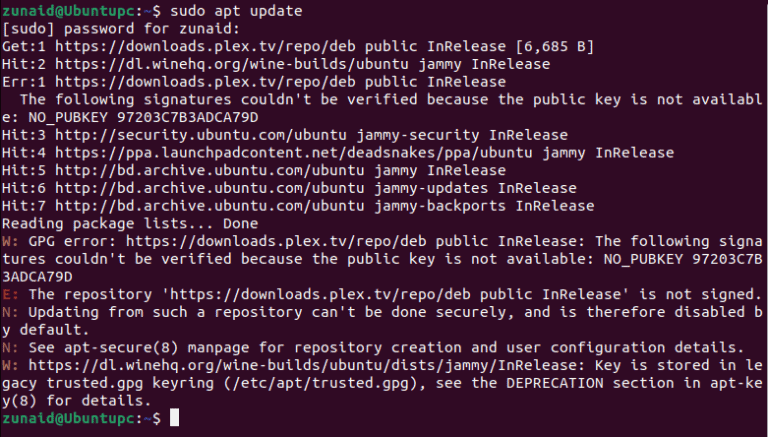768x437 pixels.
Task: Click the orange W: marker before GPG error
Action: point(9,242)
